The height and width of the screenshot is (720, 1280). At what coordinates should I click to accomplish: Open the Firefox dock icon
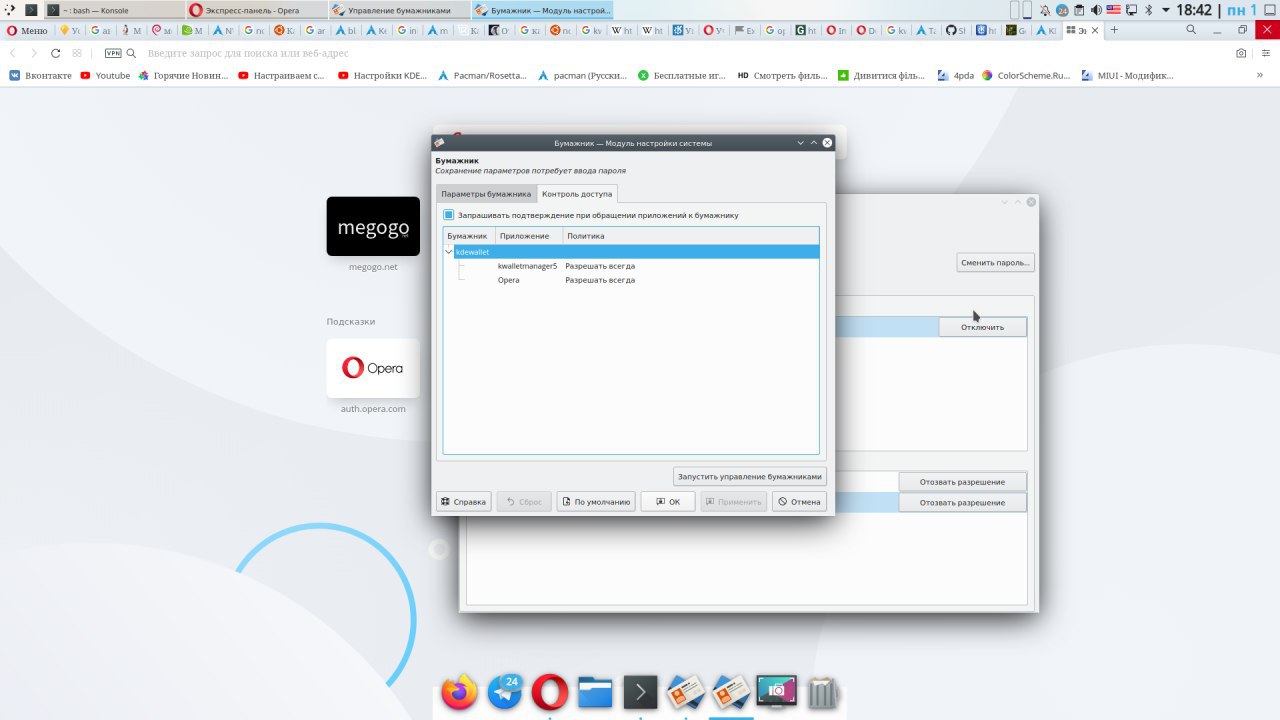point(460,692)
